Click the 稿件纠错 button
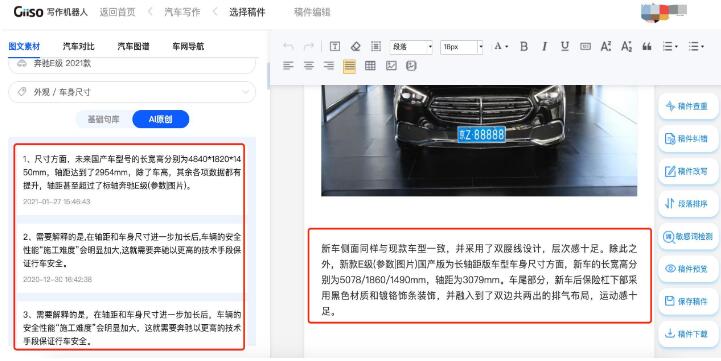This screenshot has height=361, width=721. tap(688, 138)
